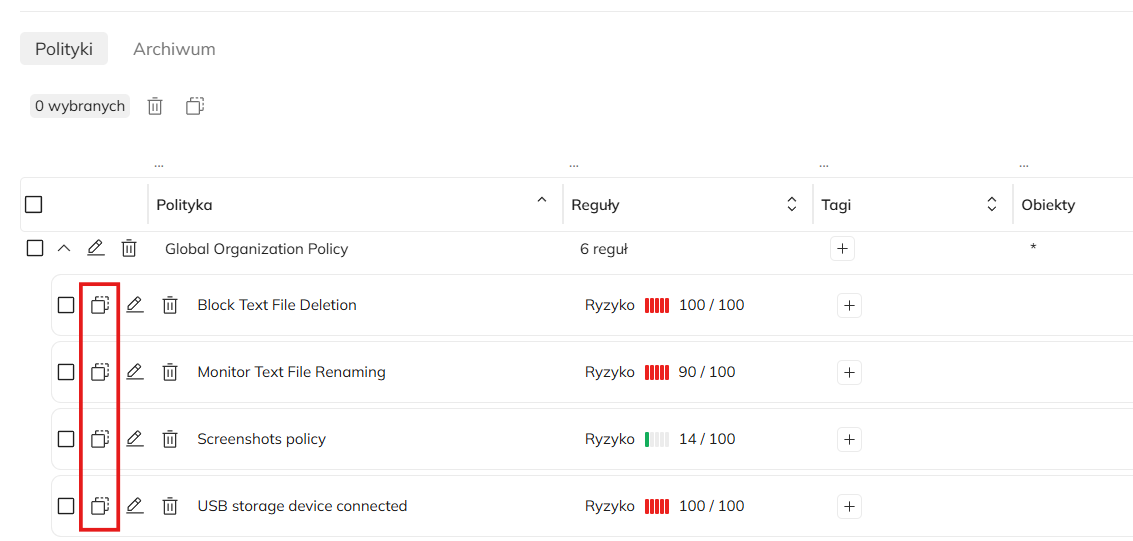Click the risk bar of Screenshots policy
Screen dimensions: 1133x541
coord(657,439)
